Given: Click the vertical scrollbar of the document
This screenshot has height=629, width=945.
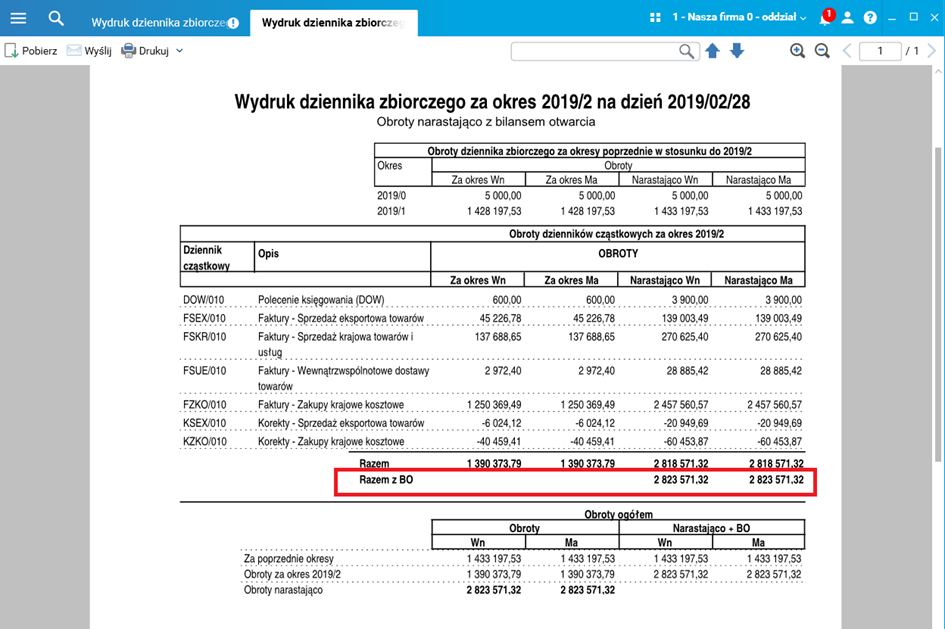Looking at the screenshot, I should click(x=938, y=304).
